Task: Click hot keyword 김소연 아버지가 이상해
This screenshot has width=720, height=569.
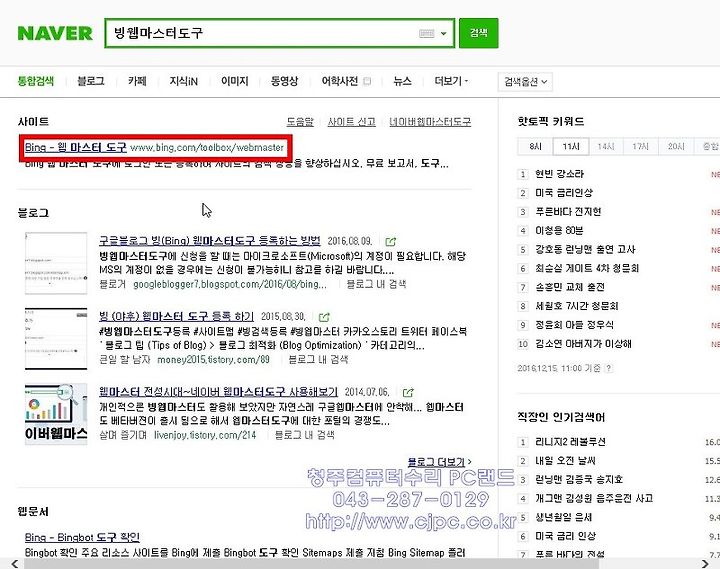Action: click(583, 344)
